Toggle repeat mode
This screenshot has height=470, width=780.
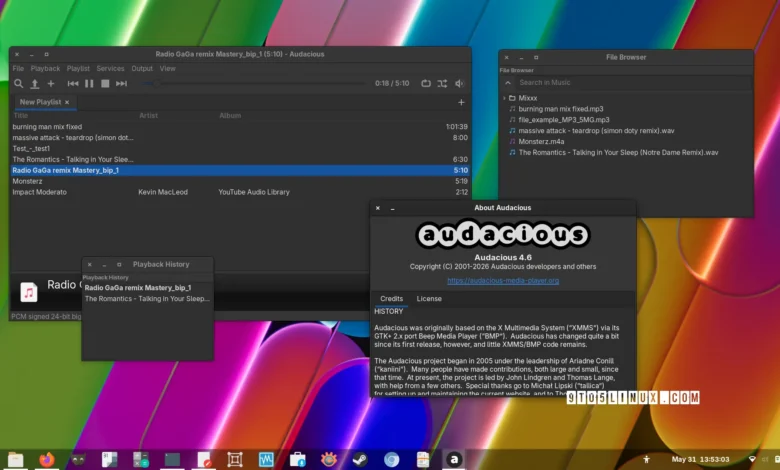pos(426,84)
